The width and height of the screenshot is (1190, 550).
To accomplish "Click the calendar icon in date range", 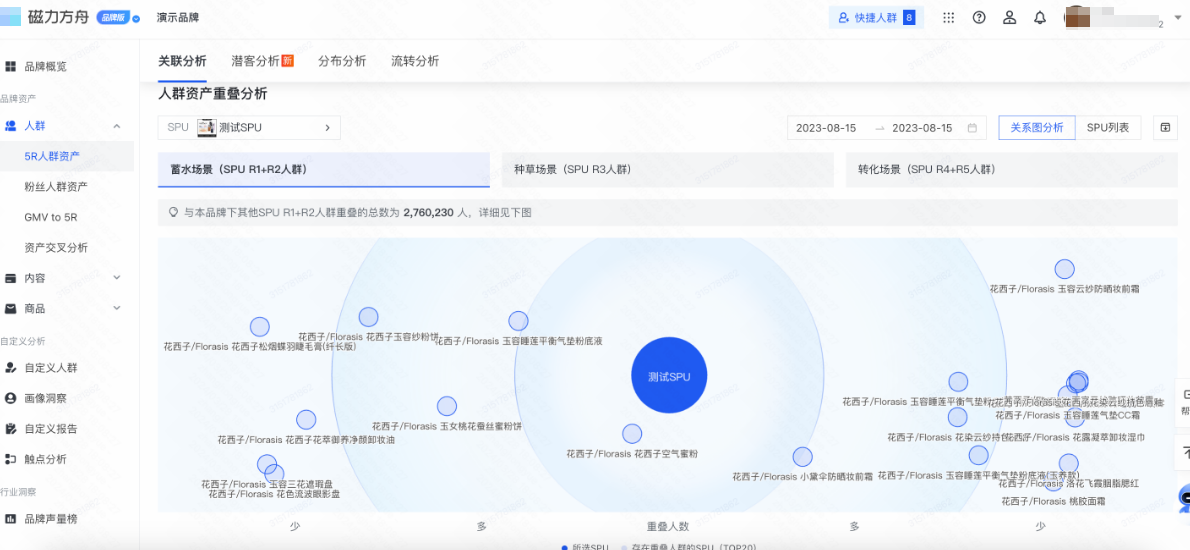I will tap(972, 128).
